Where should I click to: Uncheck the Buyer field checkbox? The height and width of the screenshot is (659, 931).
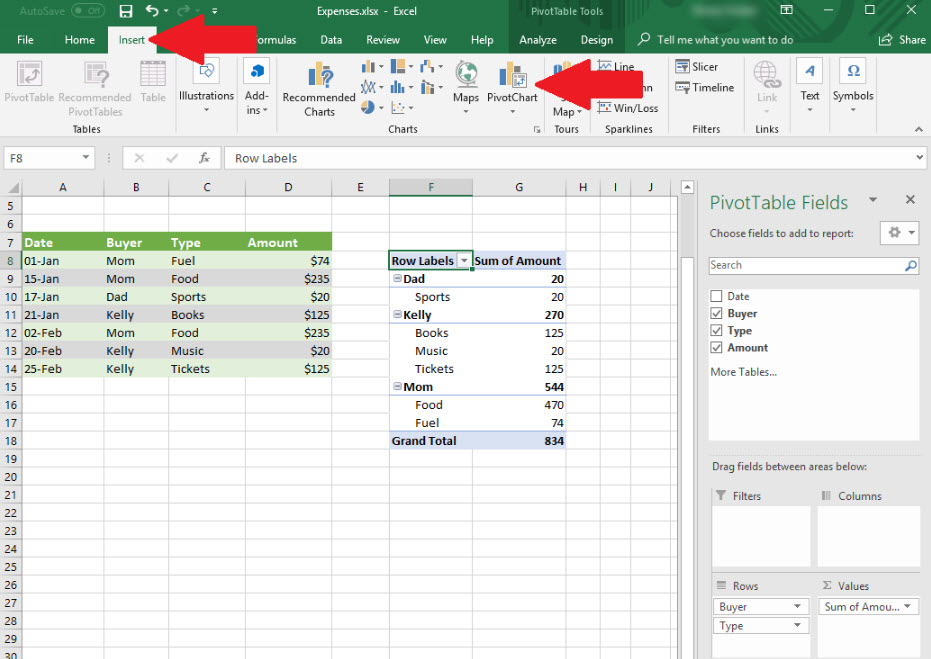pos(716,314)
